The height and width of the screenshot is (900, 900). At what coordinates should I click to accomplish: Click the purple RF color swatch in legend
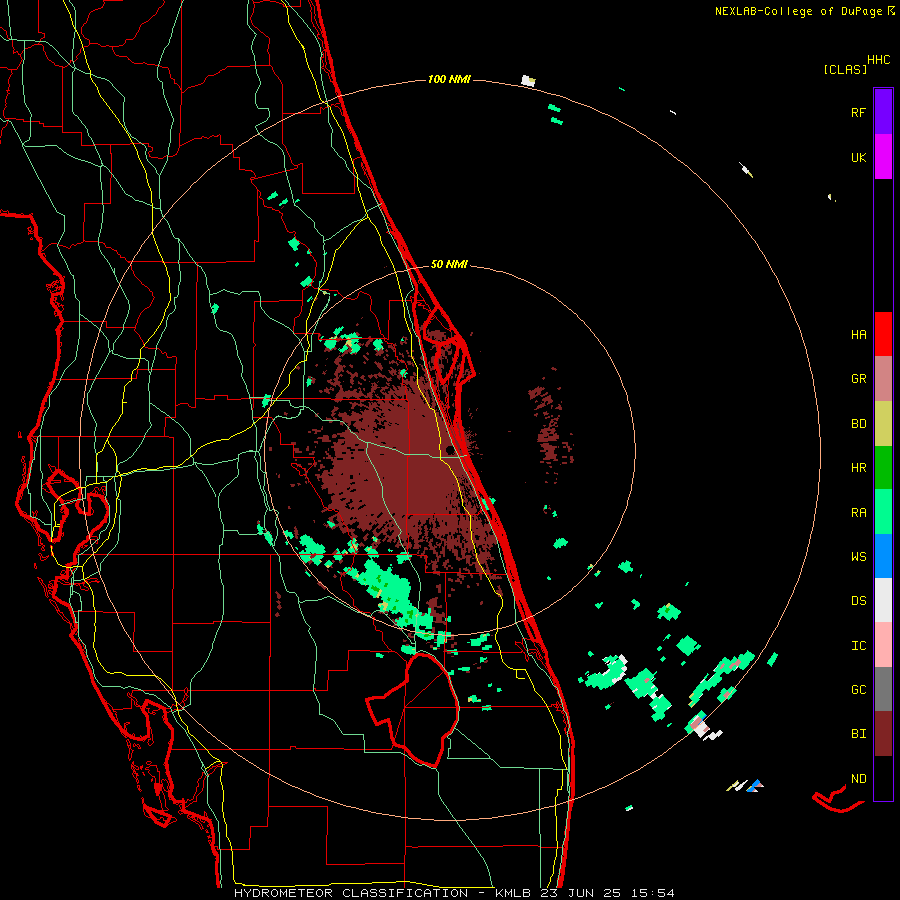click(x=883, y=112)
